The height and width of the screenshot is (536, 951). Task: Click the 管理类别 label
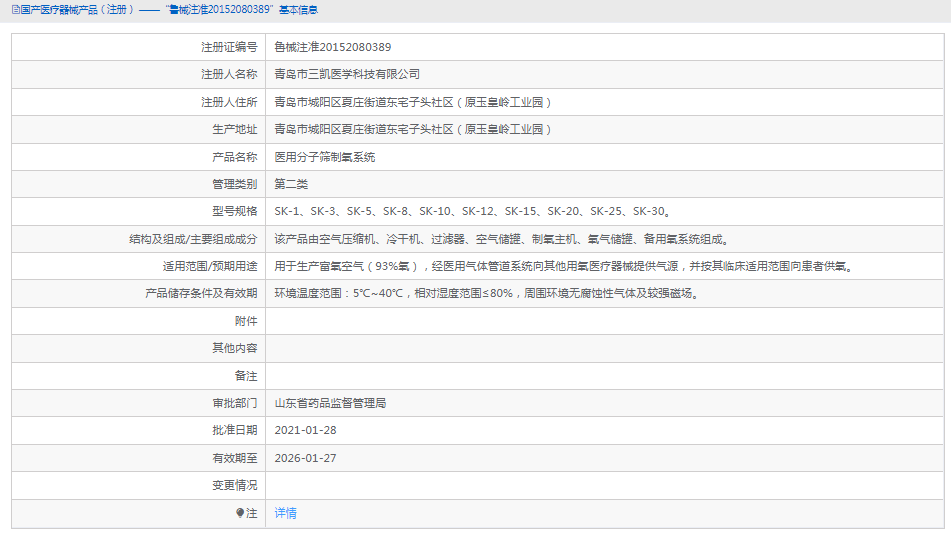tap(235, 184)
